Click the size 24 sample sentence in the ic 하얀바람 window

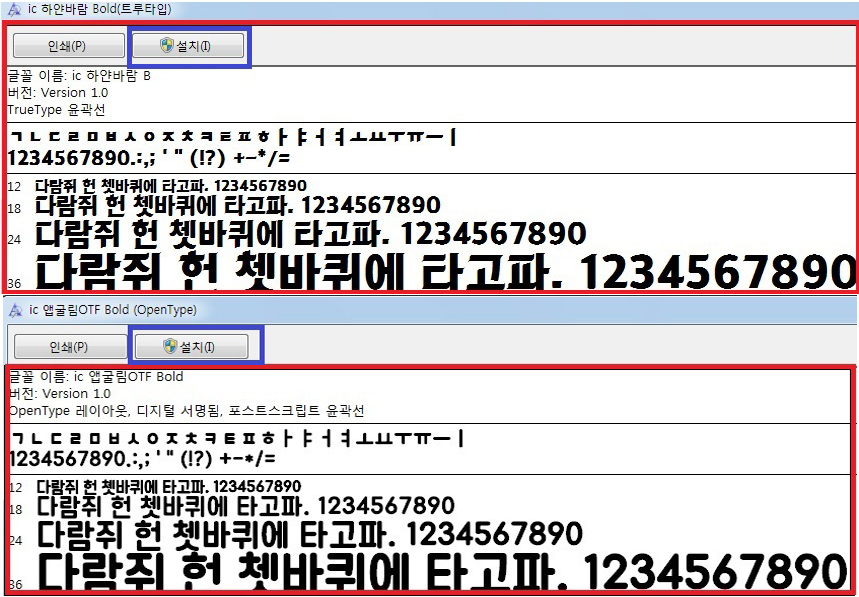coord(311,233)
